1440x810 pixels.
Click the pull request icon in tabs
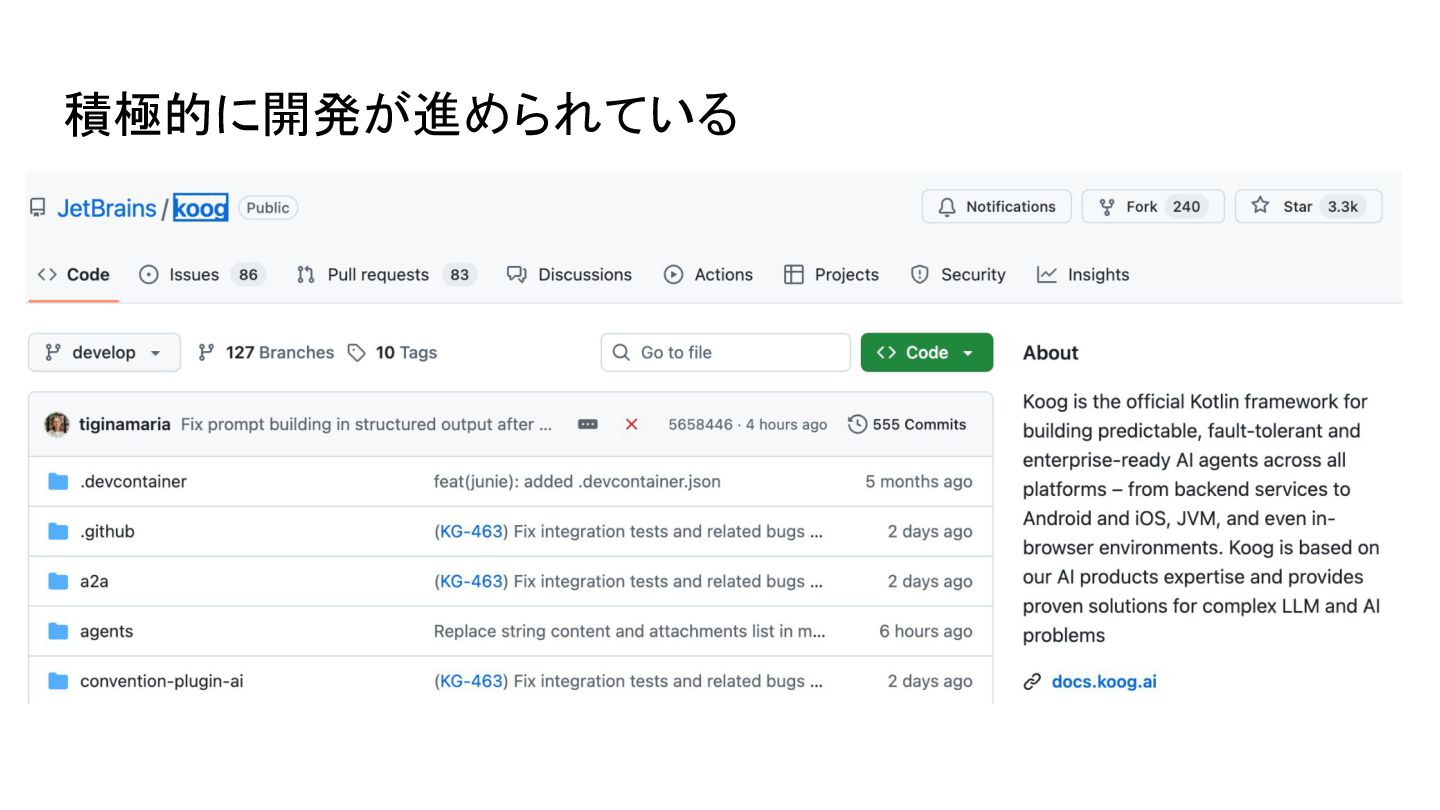tap(306, 275)
